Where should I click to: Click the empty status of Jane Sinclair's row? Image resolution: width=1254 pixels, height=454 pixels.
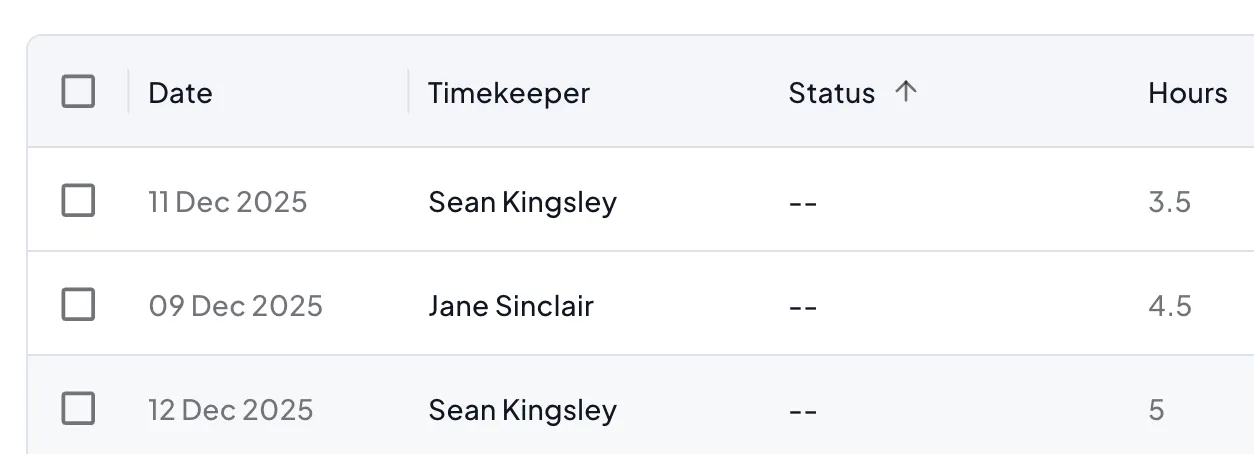[803, 305]
